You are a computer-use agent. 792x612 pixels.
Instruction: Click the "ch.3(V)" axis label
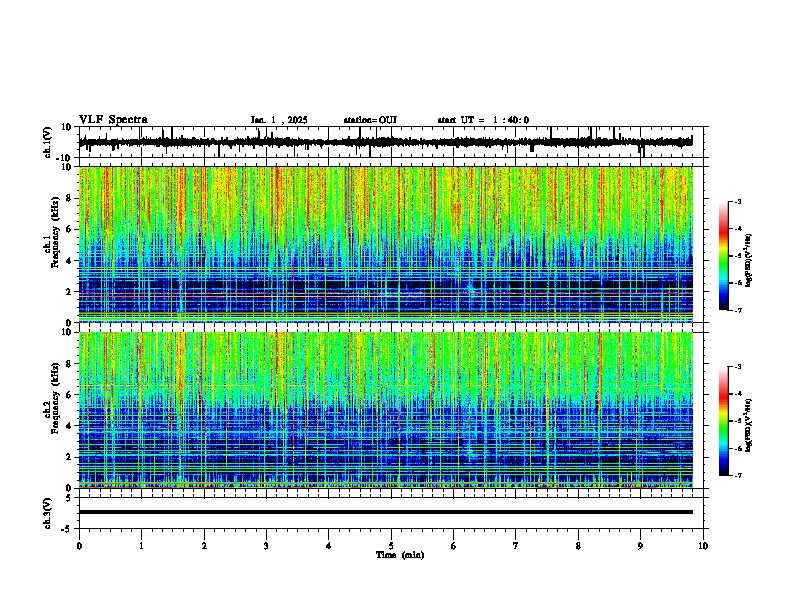click(x=48, y=513)
